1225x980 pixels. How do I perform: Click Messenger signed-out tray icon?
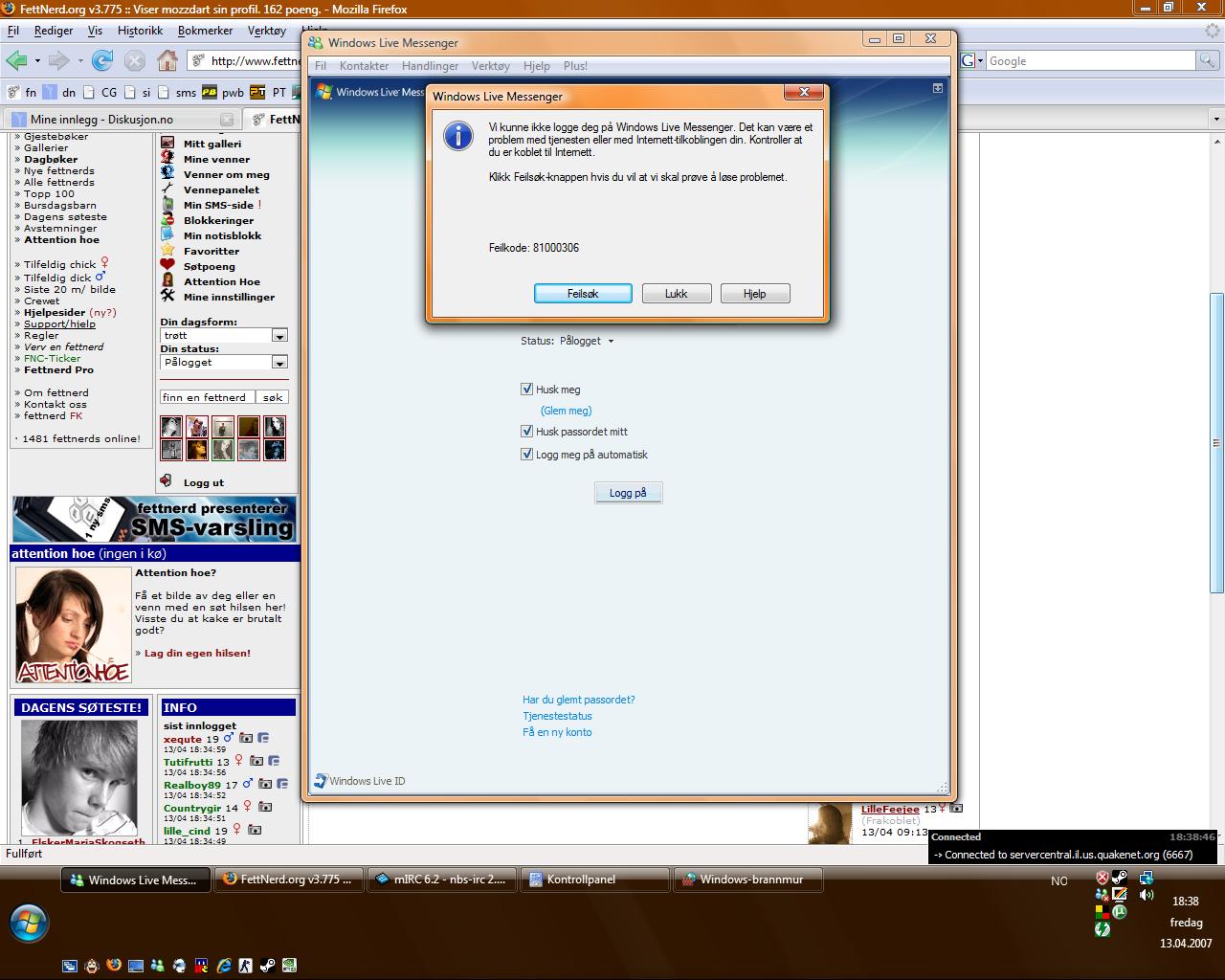click(1102, 895)
